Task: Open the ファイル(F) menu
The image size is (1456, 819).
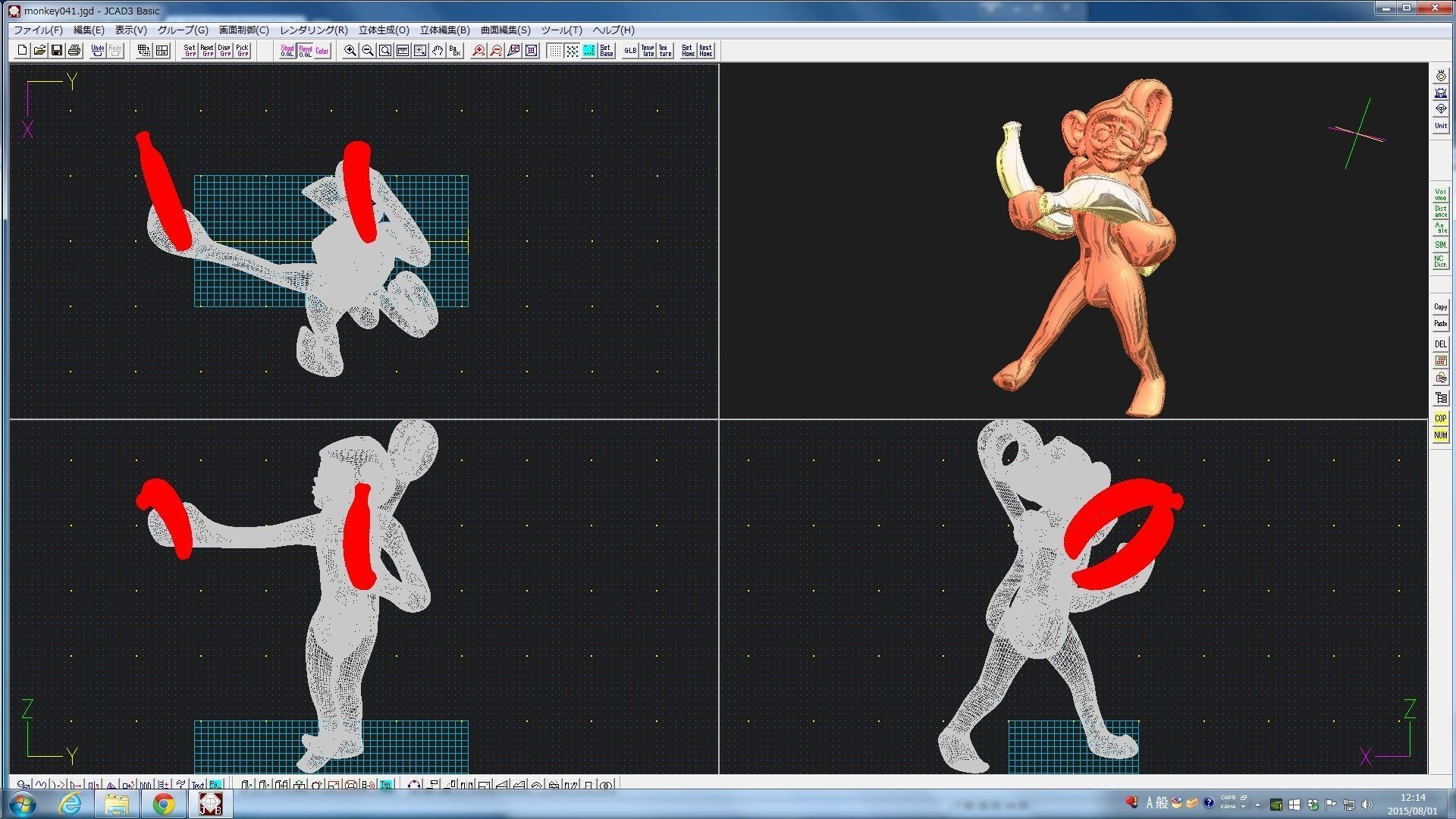Action: (38, 30)
